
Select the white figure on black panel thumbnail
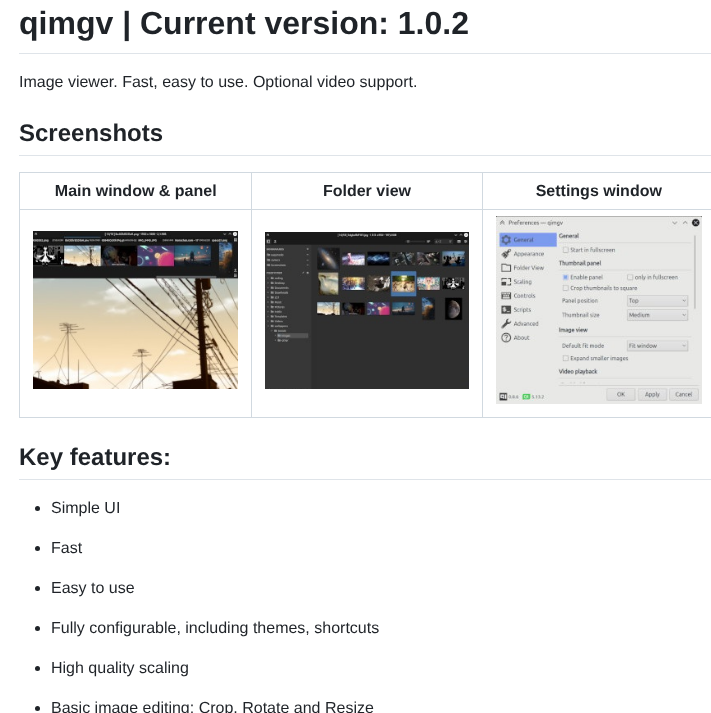point(48,256)
